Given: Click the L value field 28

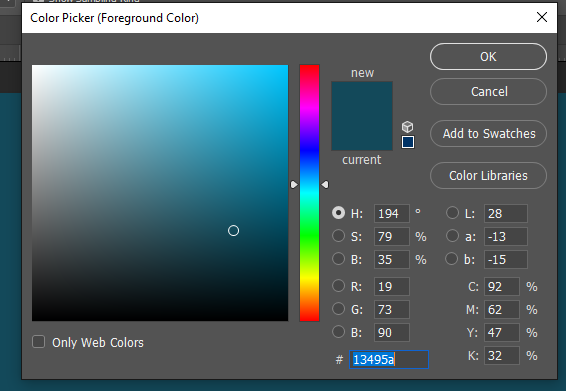Looking at the screenshot, I should (x=506, y=214).
